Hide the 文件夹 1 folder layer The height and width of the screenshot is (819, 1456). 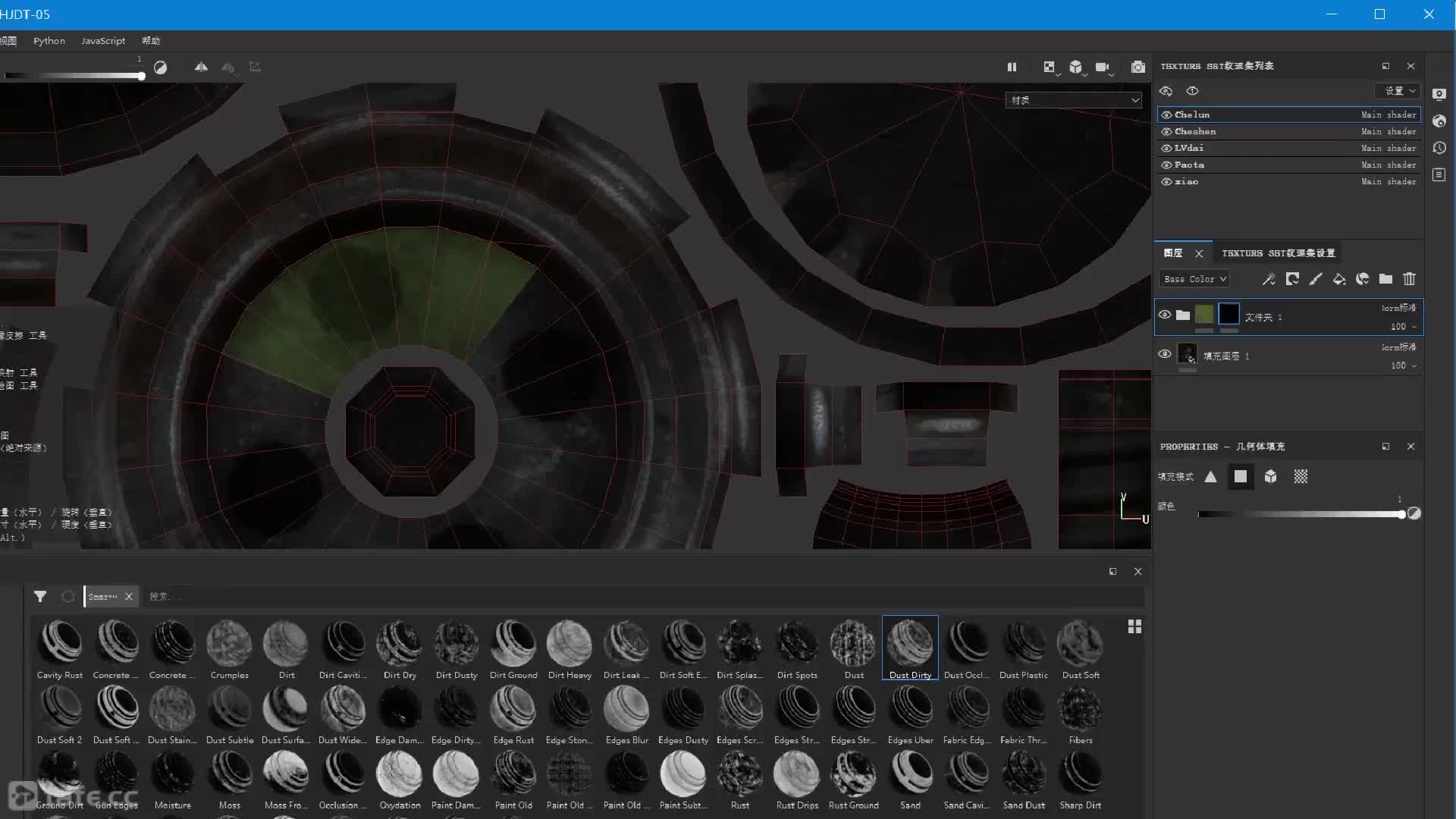click(x=1165, y=315)
